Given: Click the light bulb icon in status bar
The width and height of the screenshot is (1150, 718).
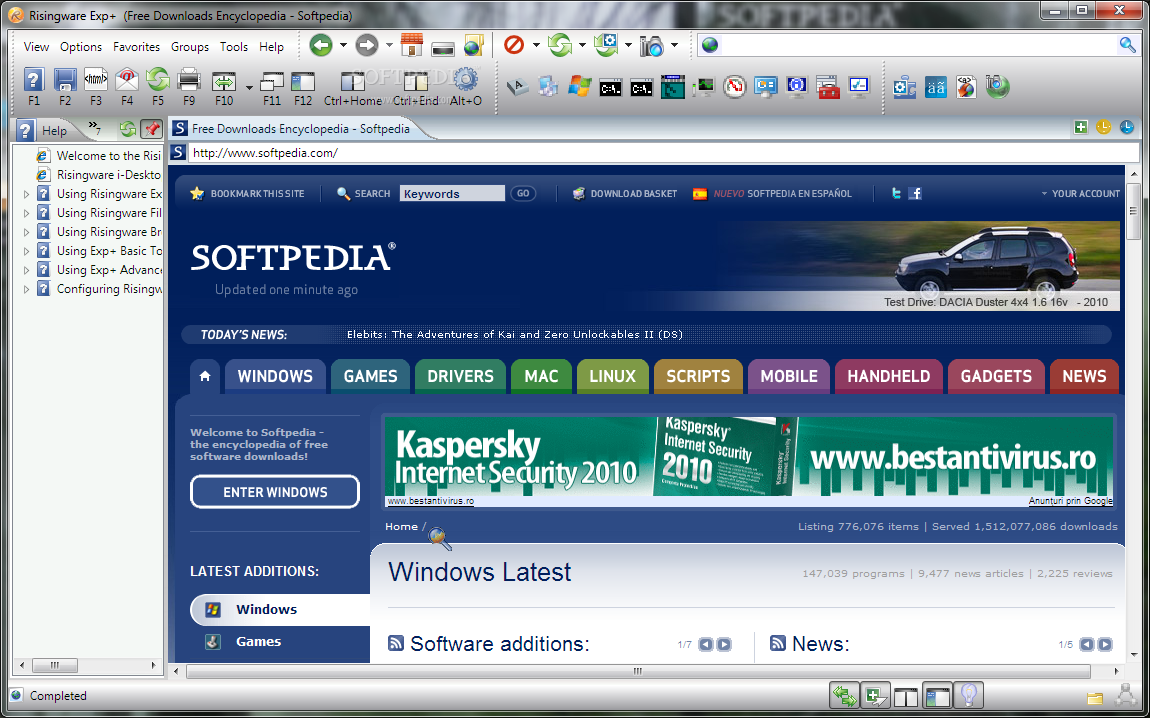Looking at the screenshot, I should [970, 695].
